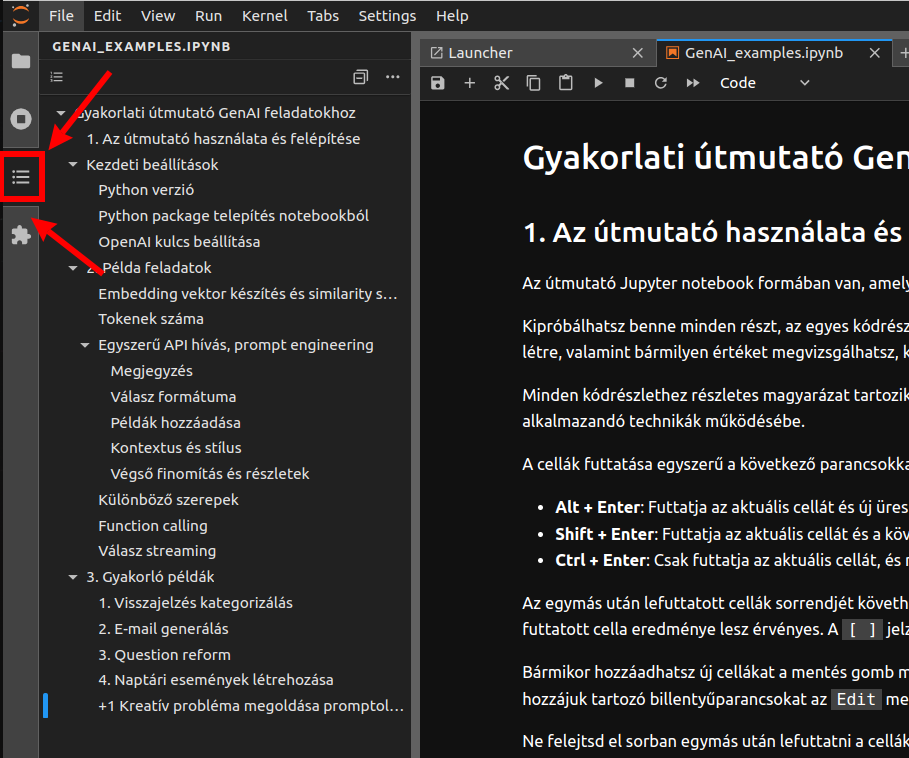Open the extension manager puzzle icon
Viewport: 909px width, 758px height.
coord(20,236)
